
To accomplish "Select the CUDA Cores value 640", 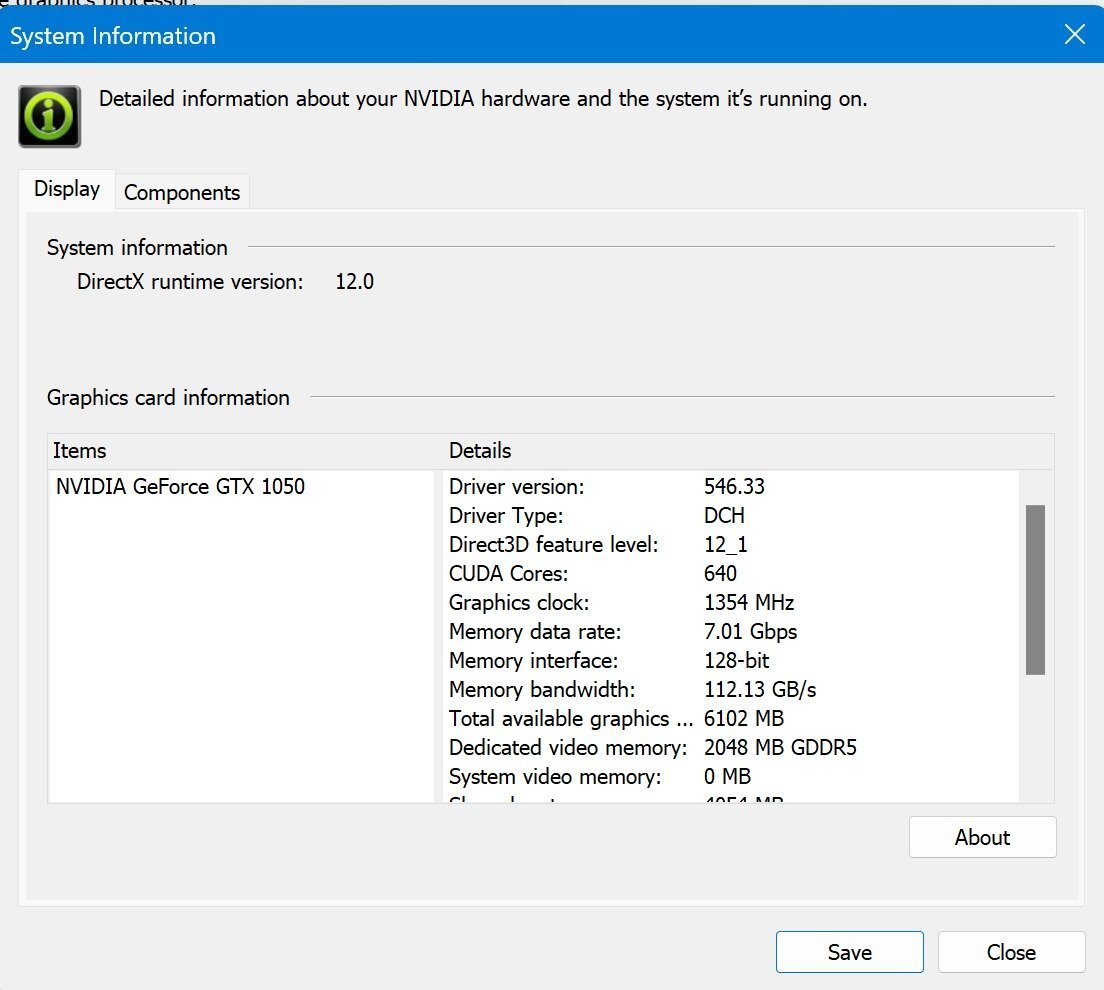I will pyautogui.click(x=720, y=573).
